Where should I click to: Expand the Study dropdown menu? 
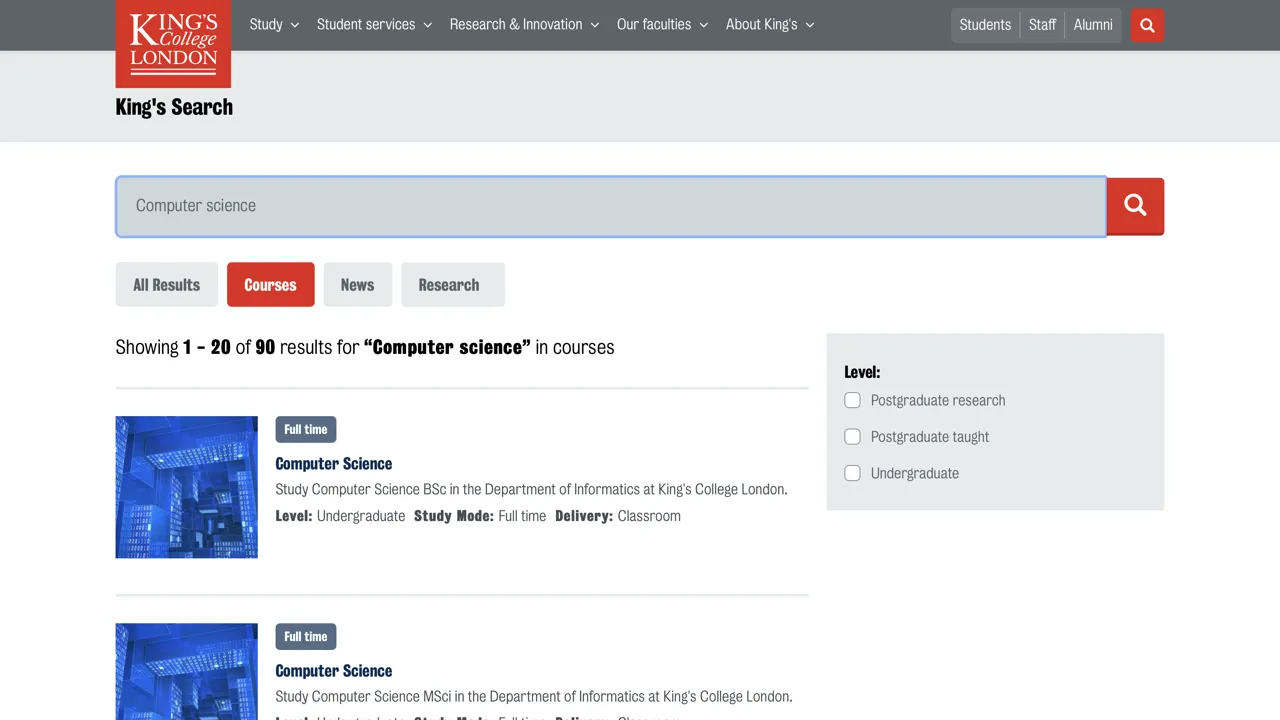click(274, 25)
